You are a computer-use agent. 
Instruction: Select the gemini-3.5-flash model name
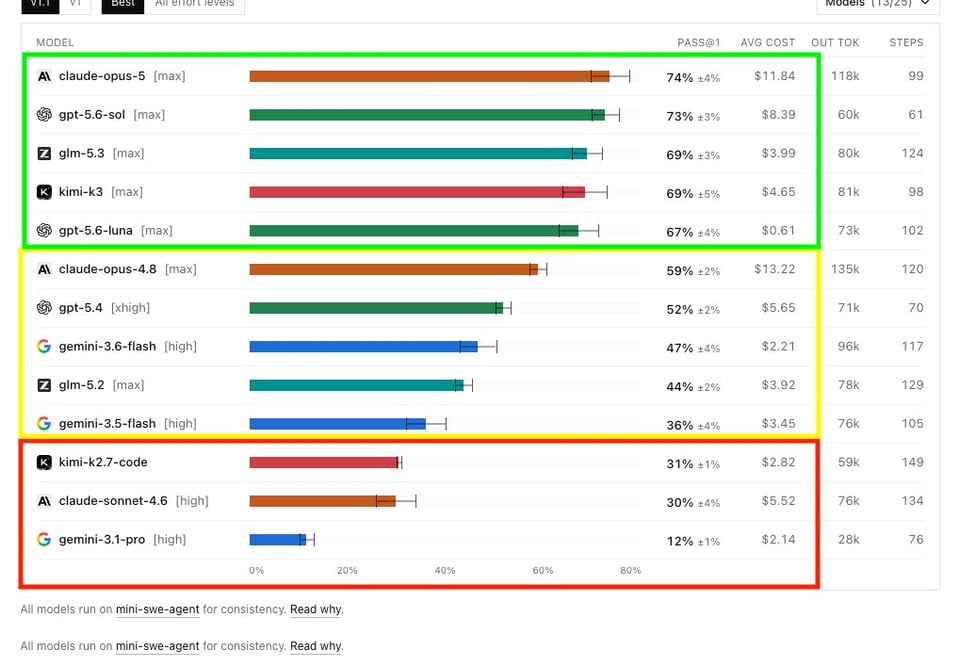[x=107, y=423]
